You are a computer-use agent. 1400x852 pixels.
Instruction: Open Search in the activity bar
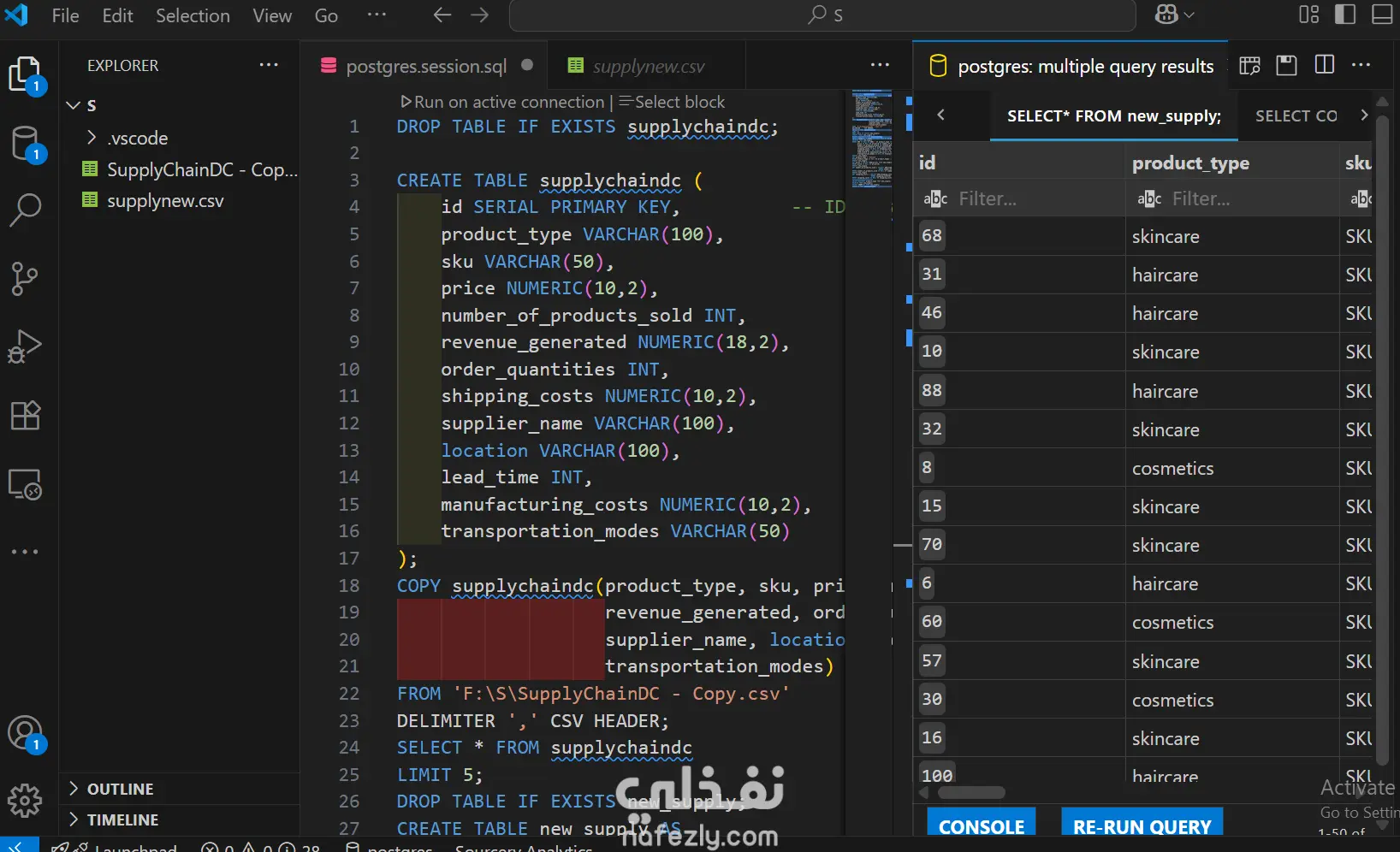click(x=25, y=210)
